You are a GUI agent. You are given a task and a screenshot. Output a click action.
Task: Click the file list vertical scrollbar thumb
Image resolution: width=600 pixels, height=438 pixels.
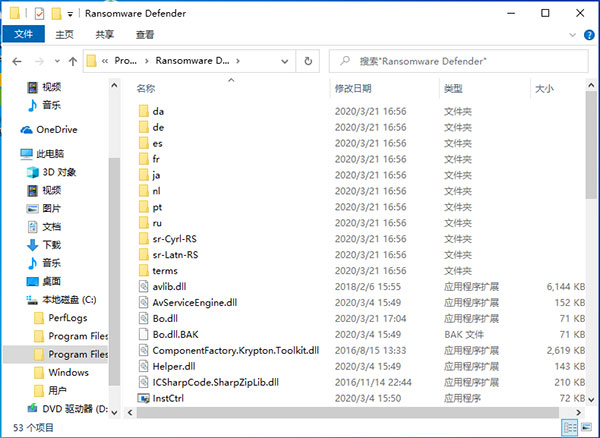pos(591,145)
